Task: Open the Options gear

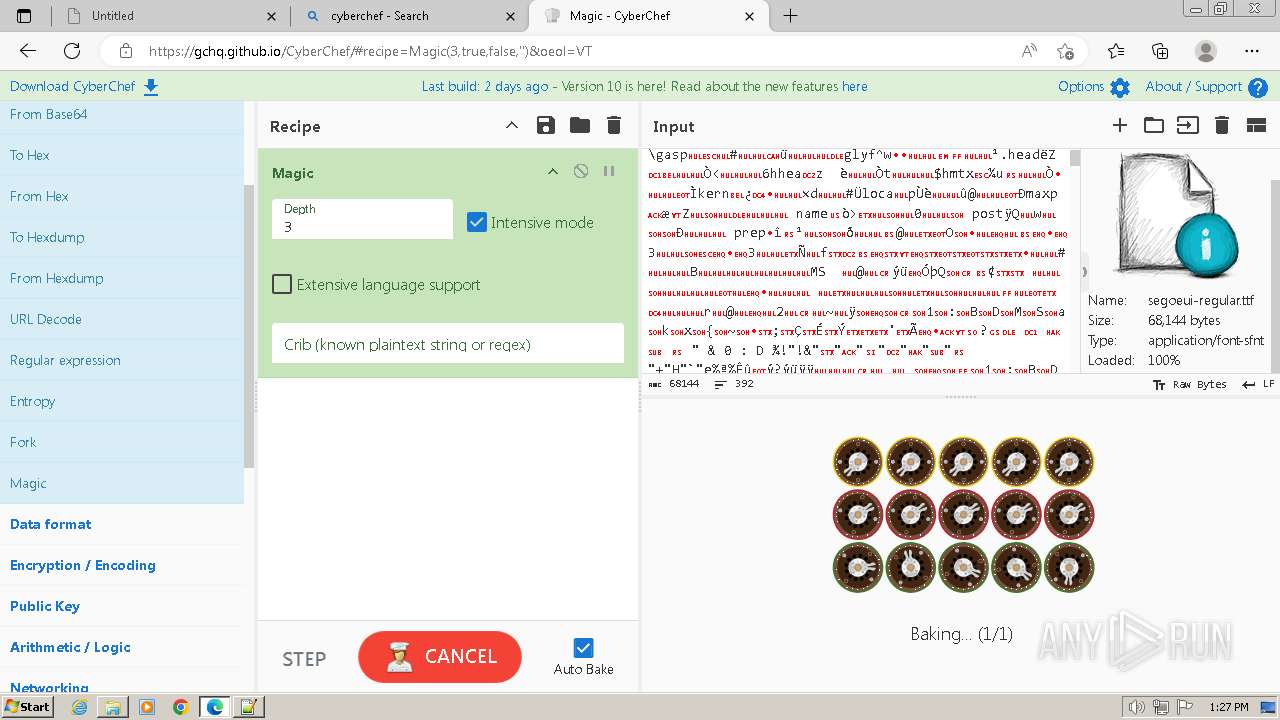Action: 1094,87
